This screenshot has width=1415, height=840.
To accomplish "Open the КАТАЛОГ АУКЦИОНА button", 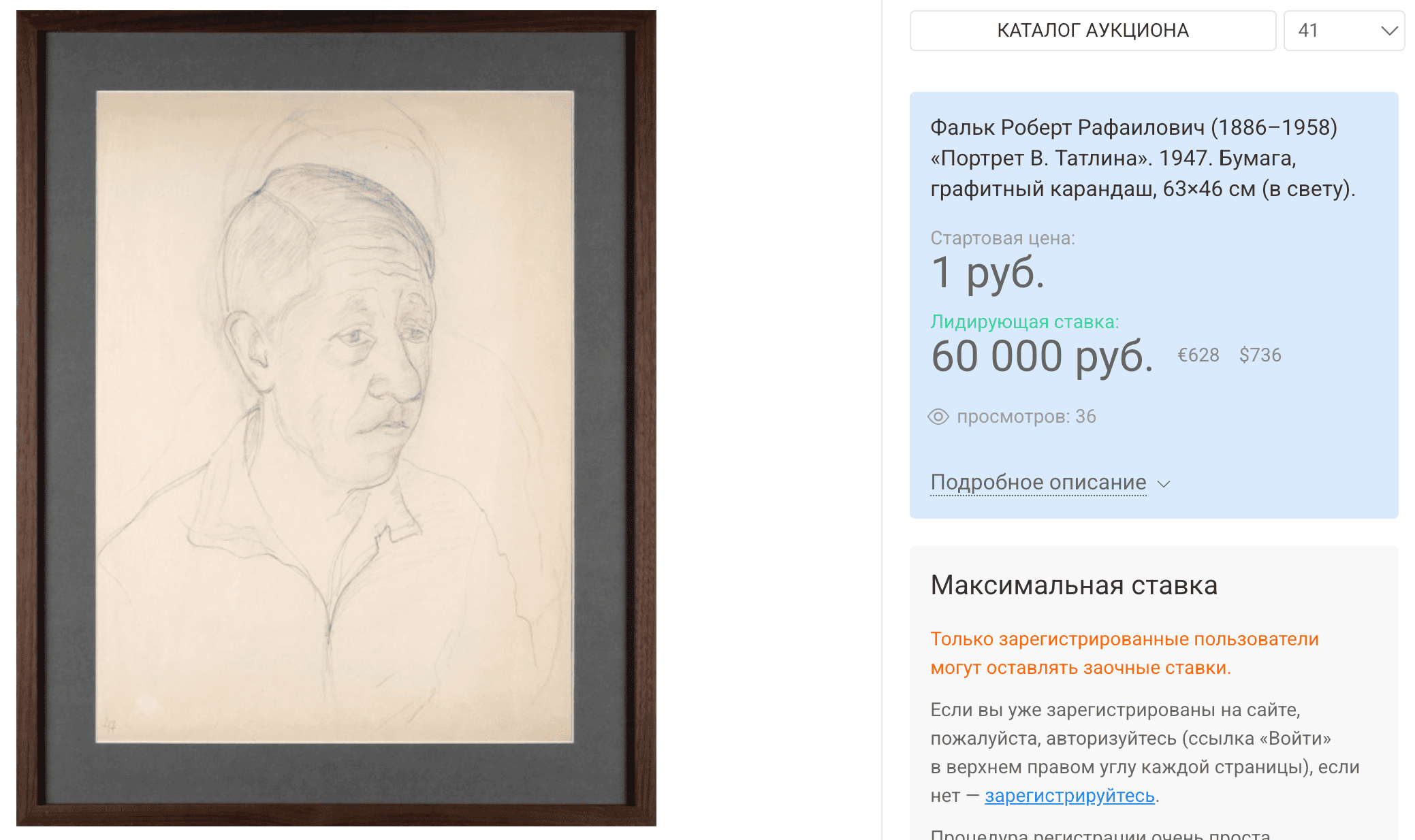I will [x=1092, y=31].
